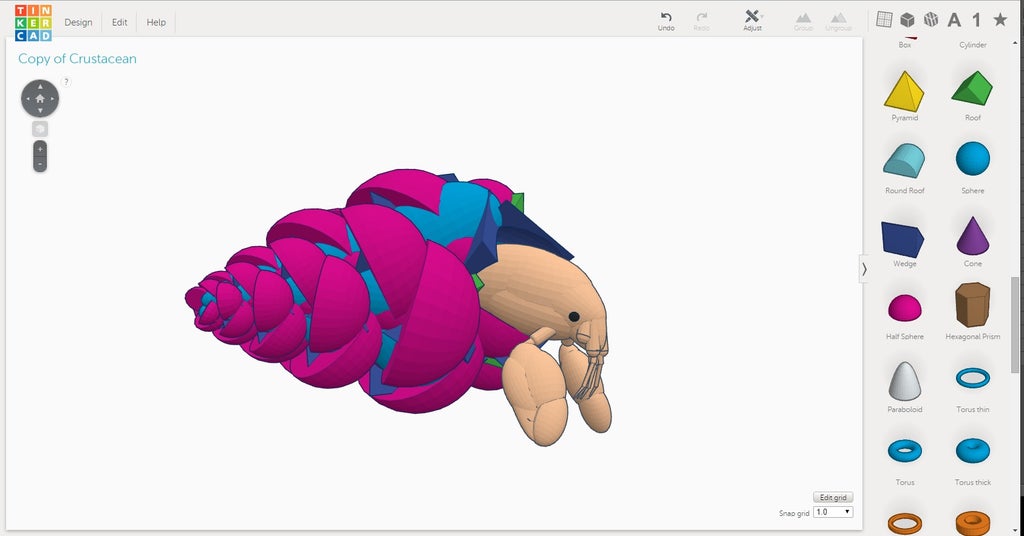Rotate view right with navigation arrow
This screenshot has height=536, width=1024.
[52, 99]
